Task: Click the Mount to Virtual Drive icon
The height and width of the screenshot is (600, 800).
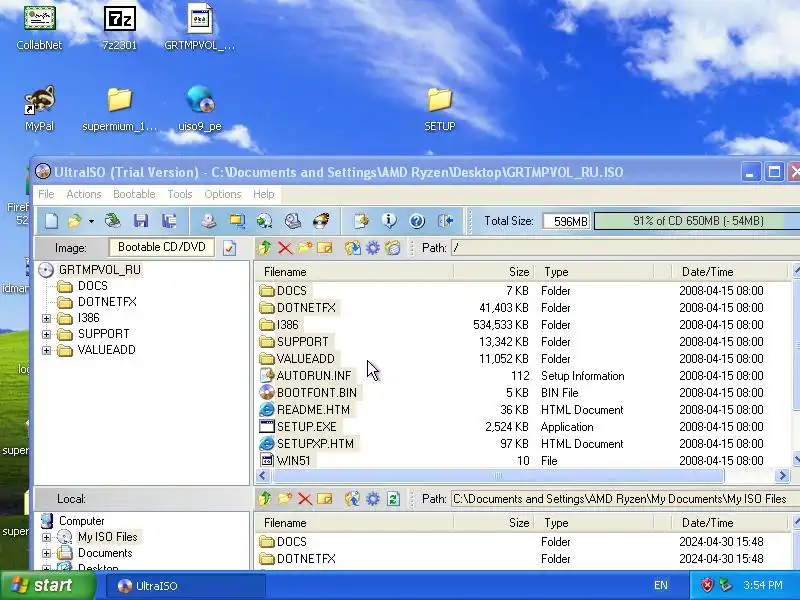Action: pyautogui.click(x=293, y=221)
